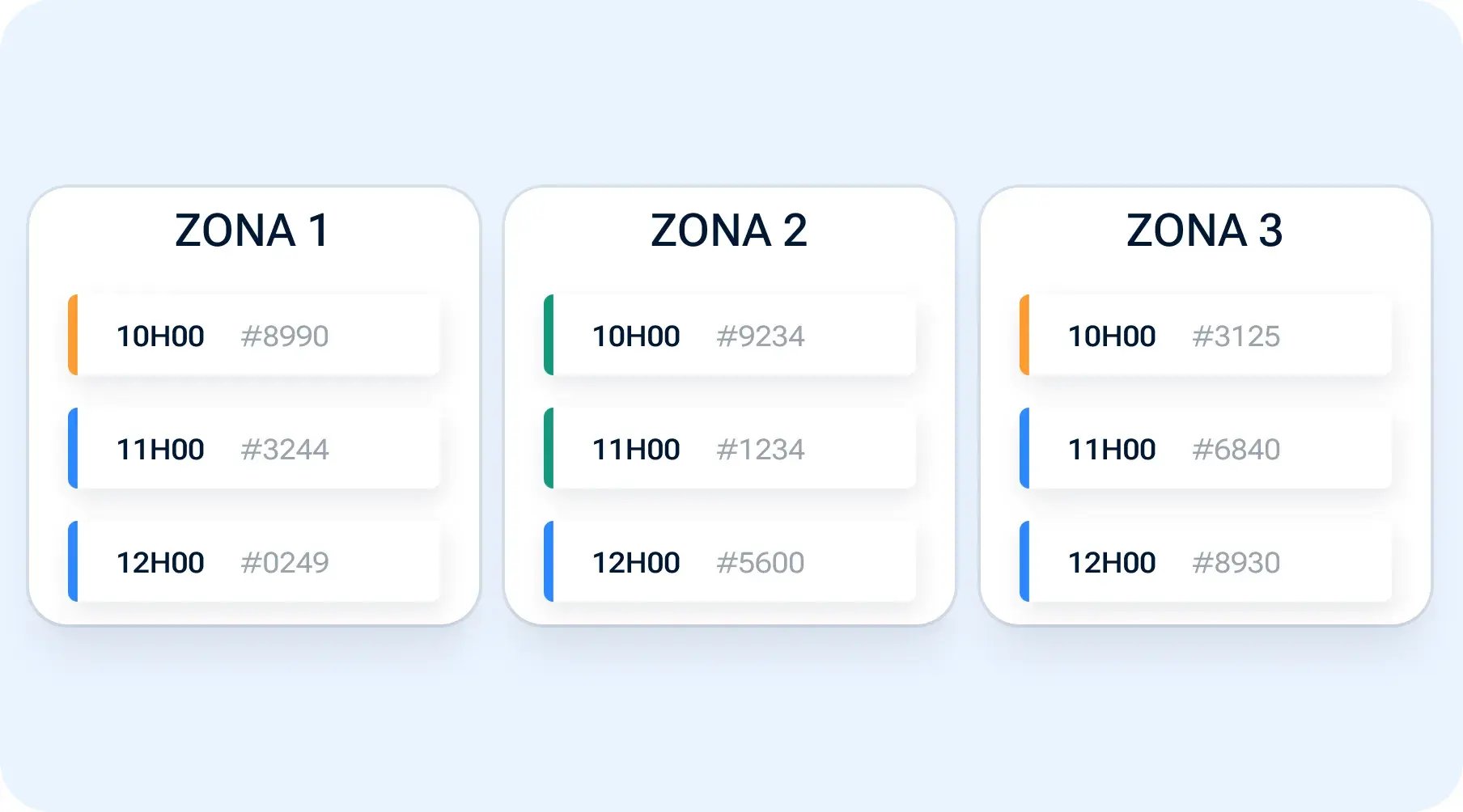The width and height of the screenshot is (1463, 812).
Task: Click the ZONA 1 heading
Action: (x=252, y=230)
